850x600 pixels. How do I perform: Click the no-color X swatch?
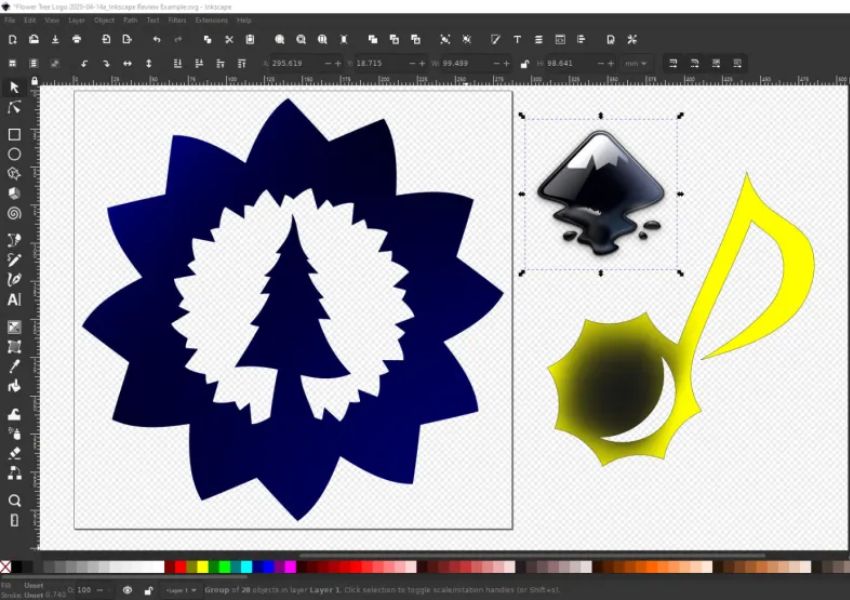[x=5, y=567]
